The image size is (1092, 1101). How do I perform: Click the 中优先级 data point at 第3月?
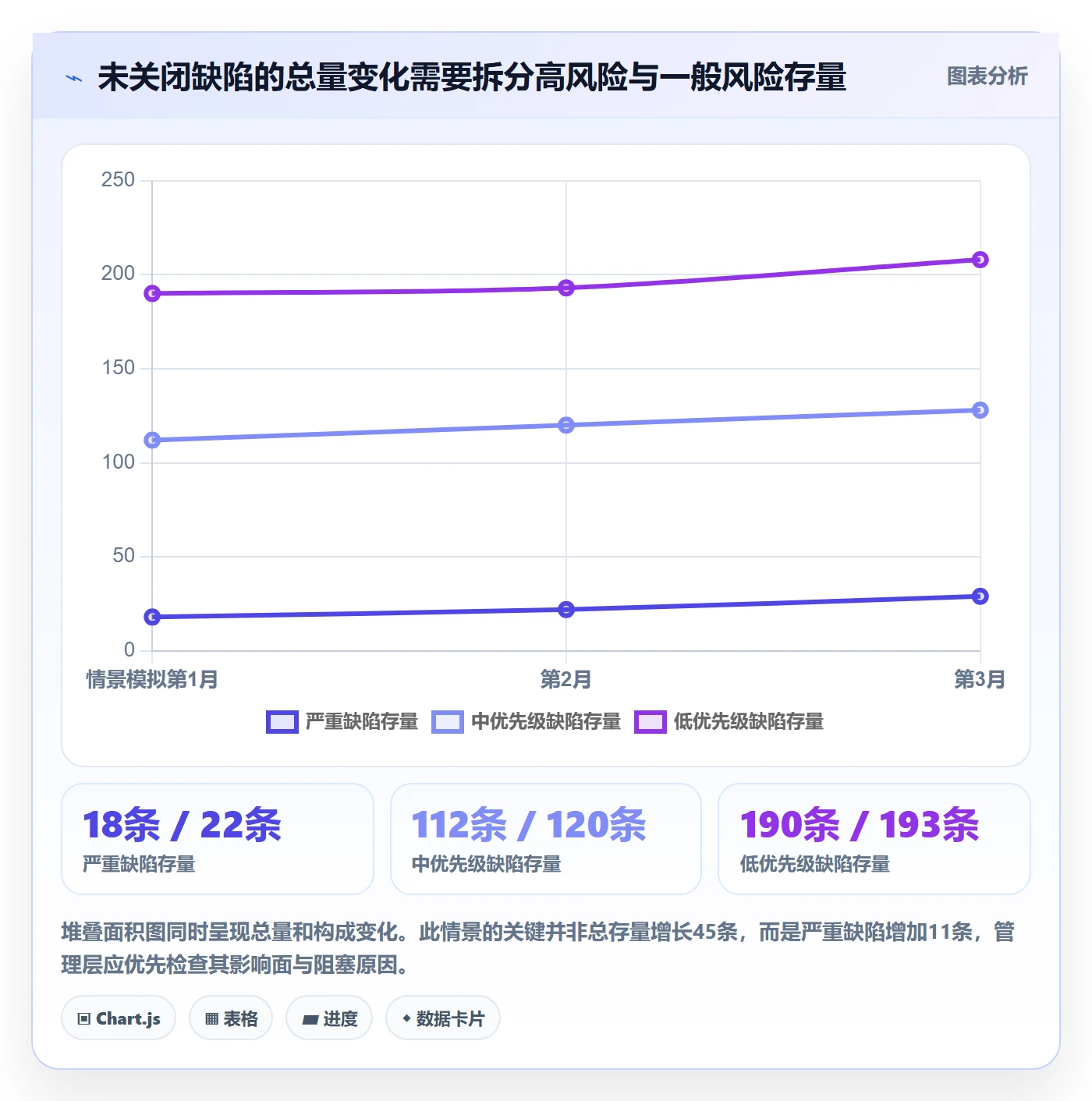coord(980,410)
